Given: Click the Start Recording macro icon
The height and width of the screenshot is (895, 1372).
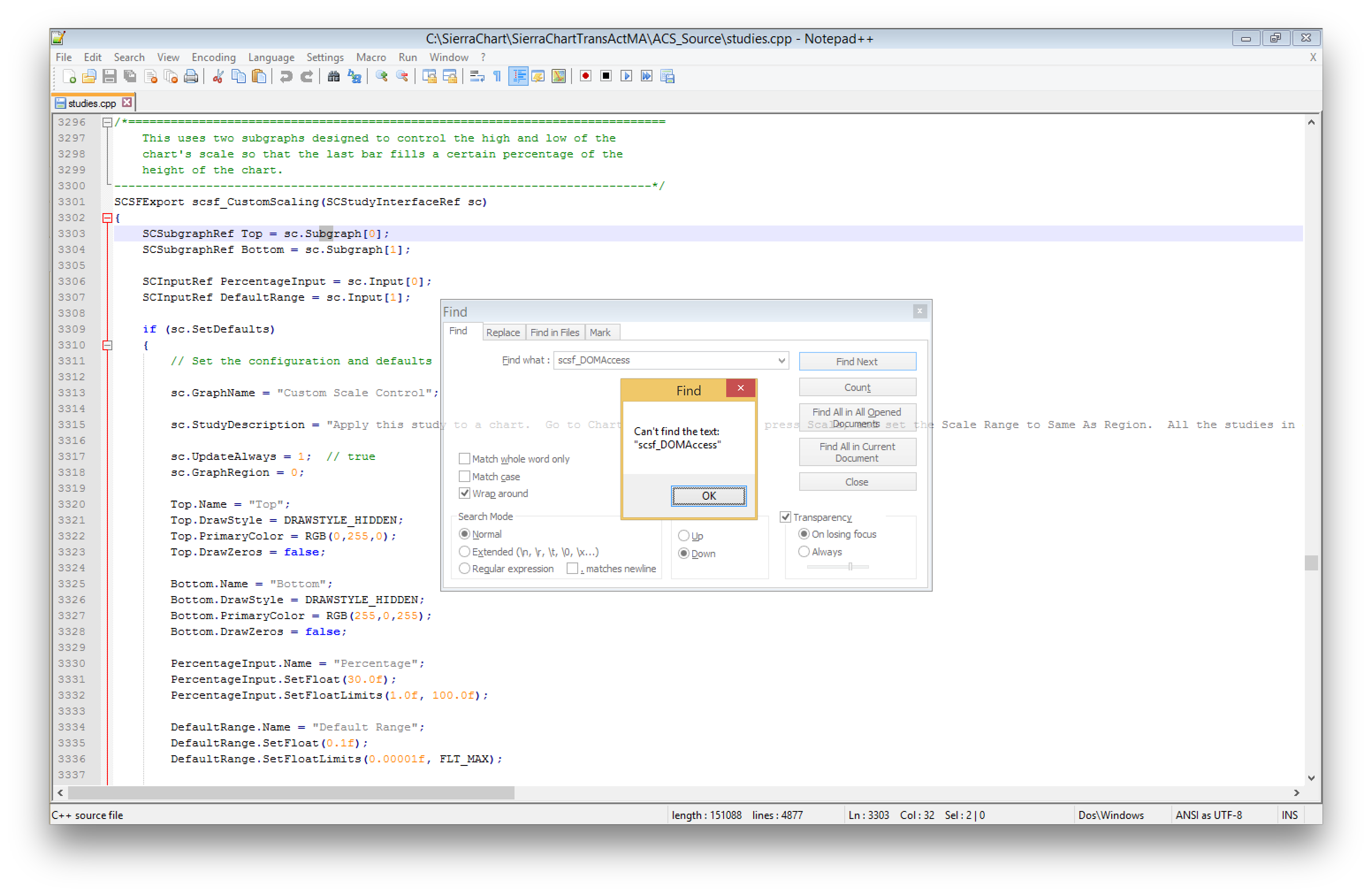Looking at the screenshot, I should [x=586, y=76].
